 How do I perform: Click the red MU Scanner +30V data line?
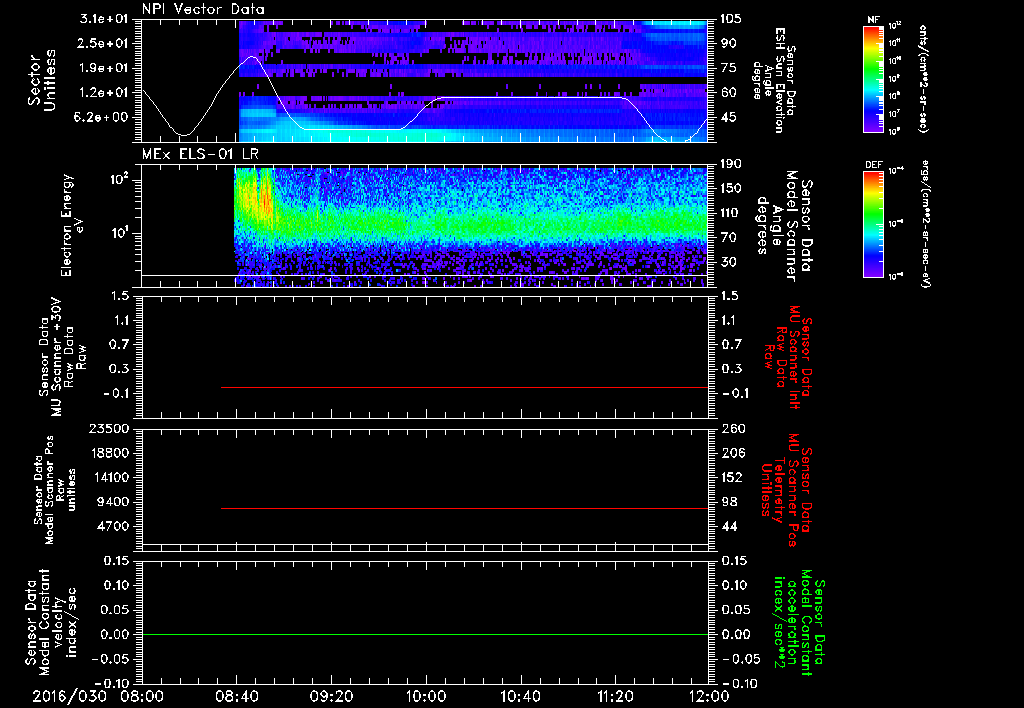coord(464,387)
